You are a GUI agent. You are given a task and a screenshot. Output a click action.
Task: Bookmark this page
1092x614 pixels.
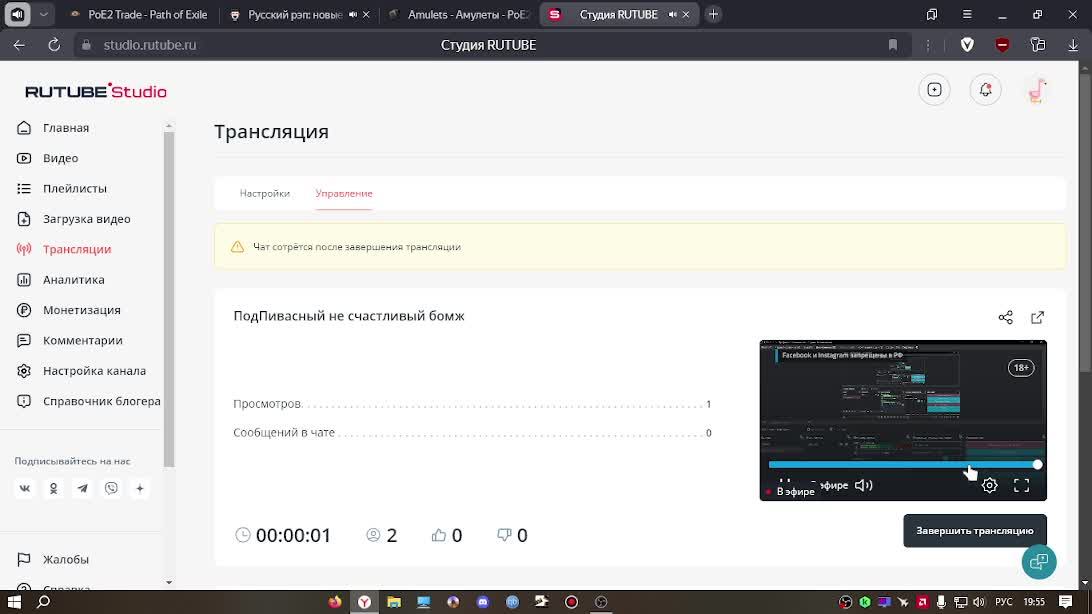coord(893,45)
